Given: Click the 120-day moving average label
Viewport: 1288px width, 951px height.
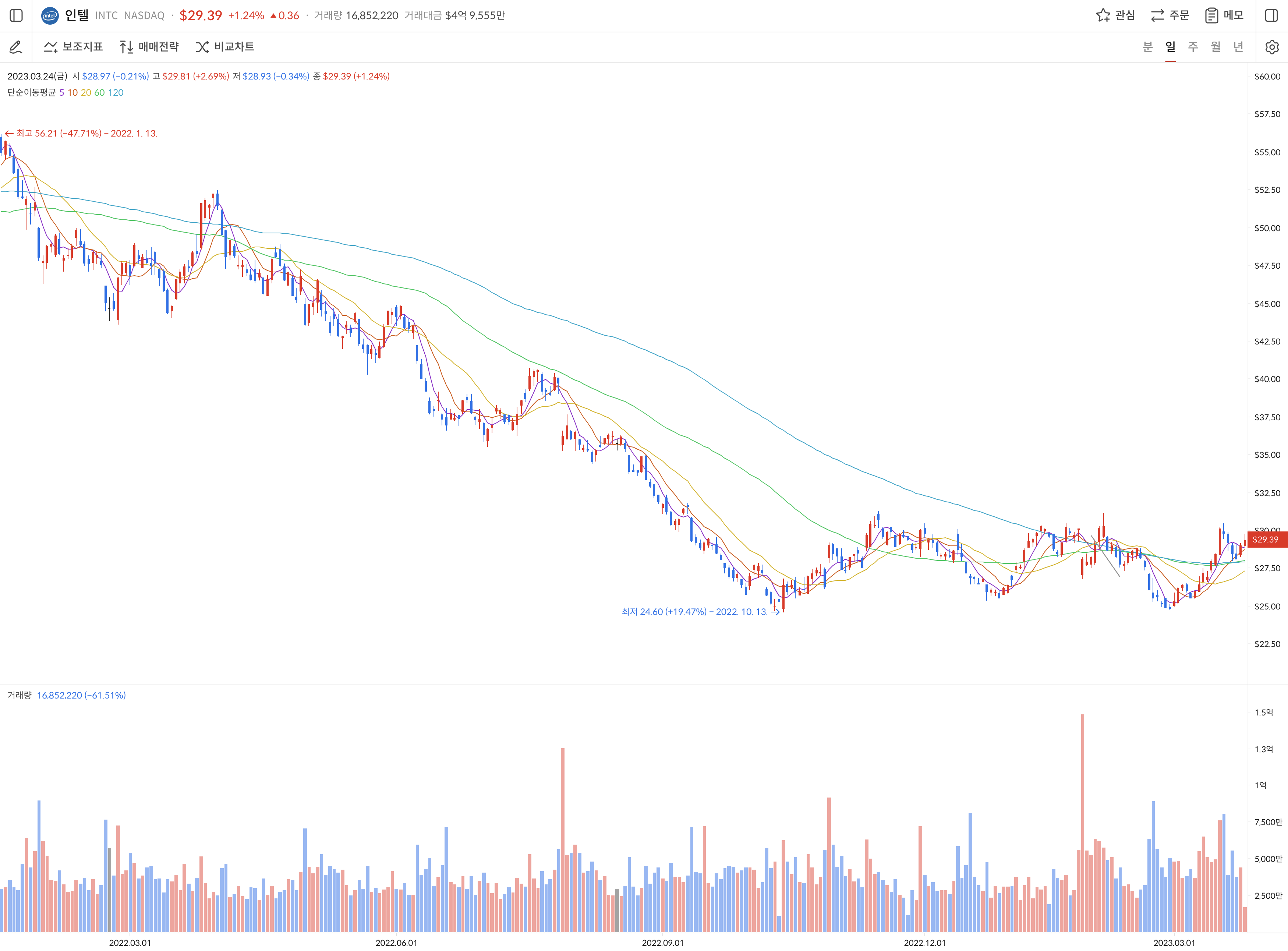Looking at the screenshot, I should tap(116, 93).
